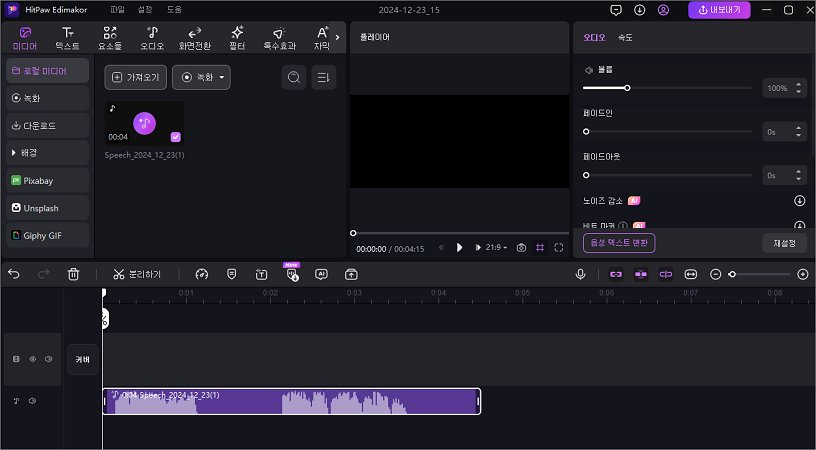Switch to the 오디오 properties tab
The height and width of the screenshot is (450, 816).
[x=594, y=37]
